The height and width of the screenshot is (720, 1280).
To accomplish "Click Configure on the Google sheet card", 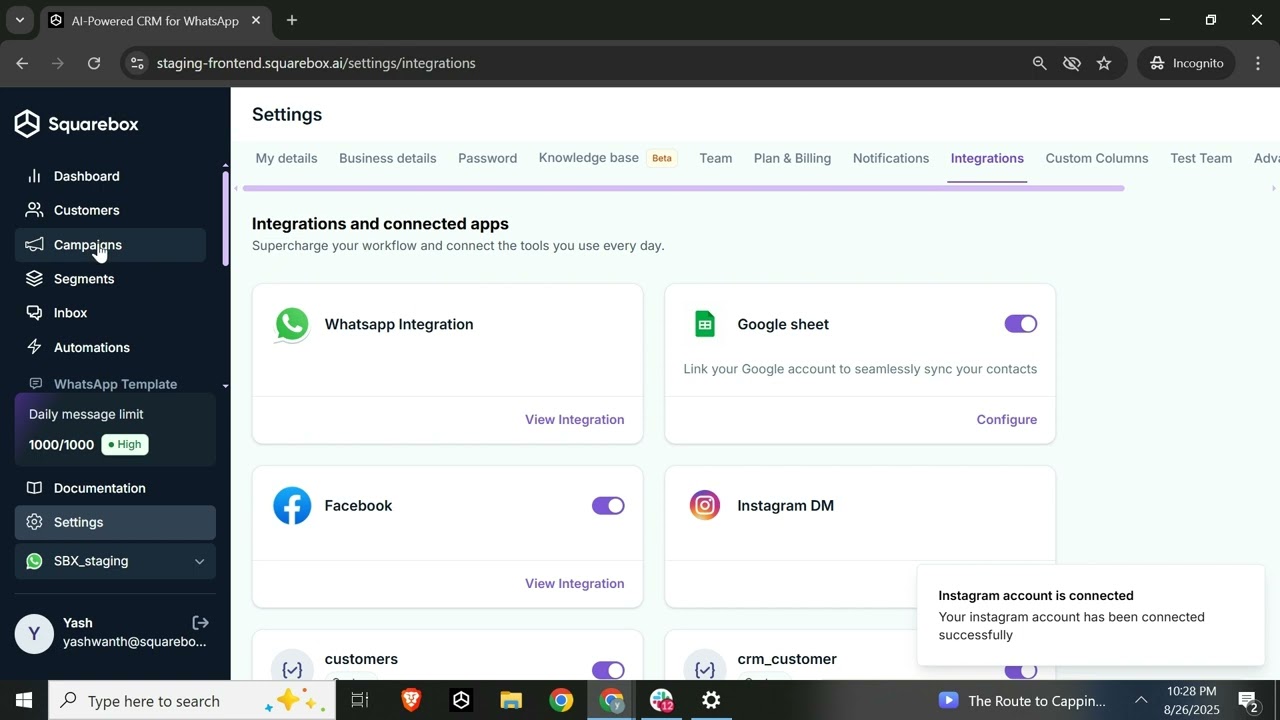I will [x=1007, y=420].
